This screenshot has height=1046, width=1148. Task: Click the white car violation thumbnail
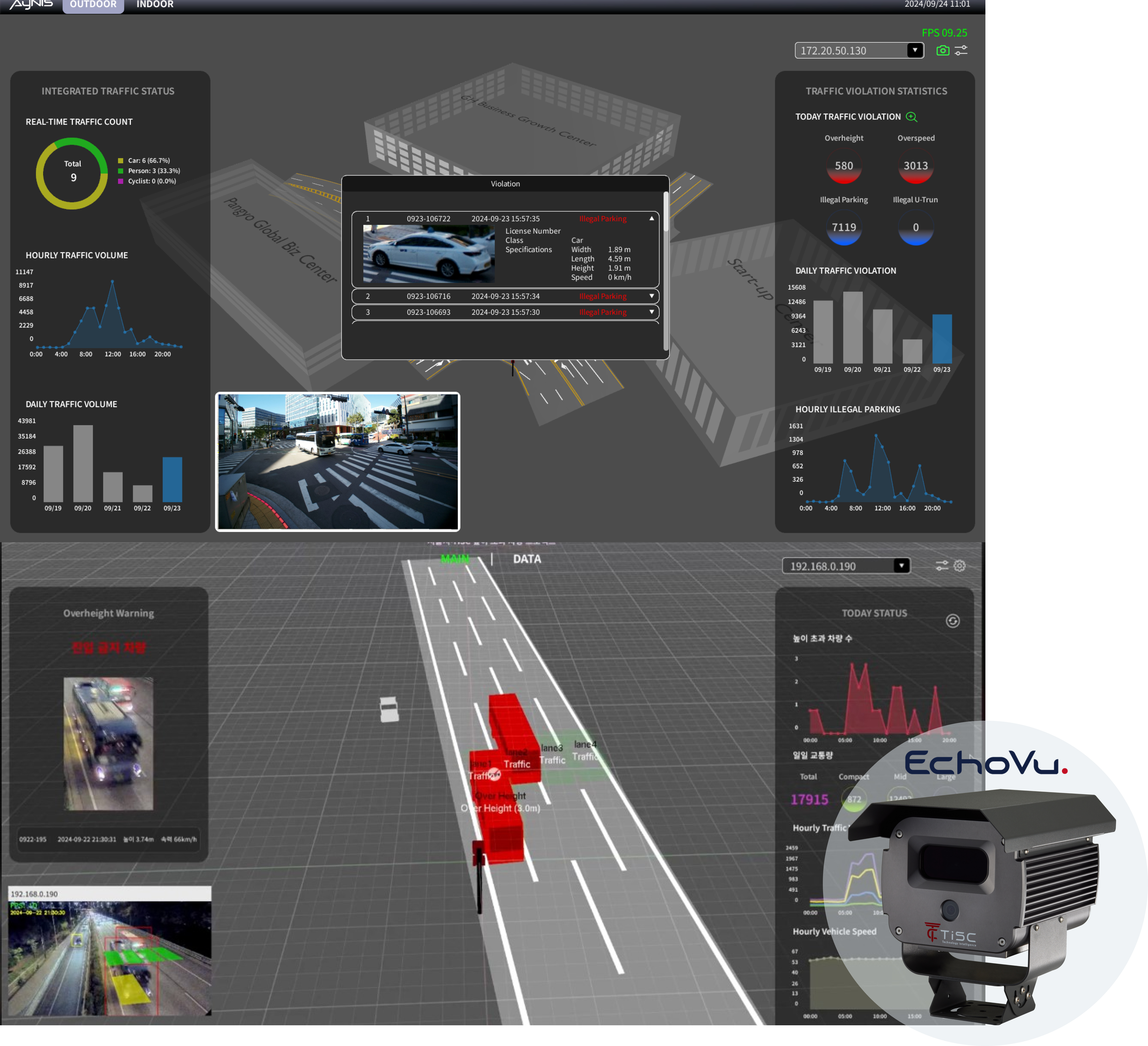[x=429, y=254]
